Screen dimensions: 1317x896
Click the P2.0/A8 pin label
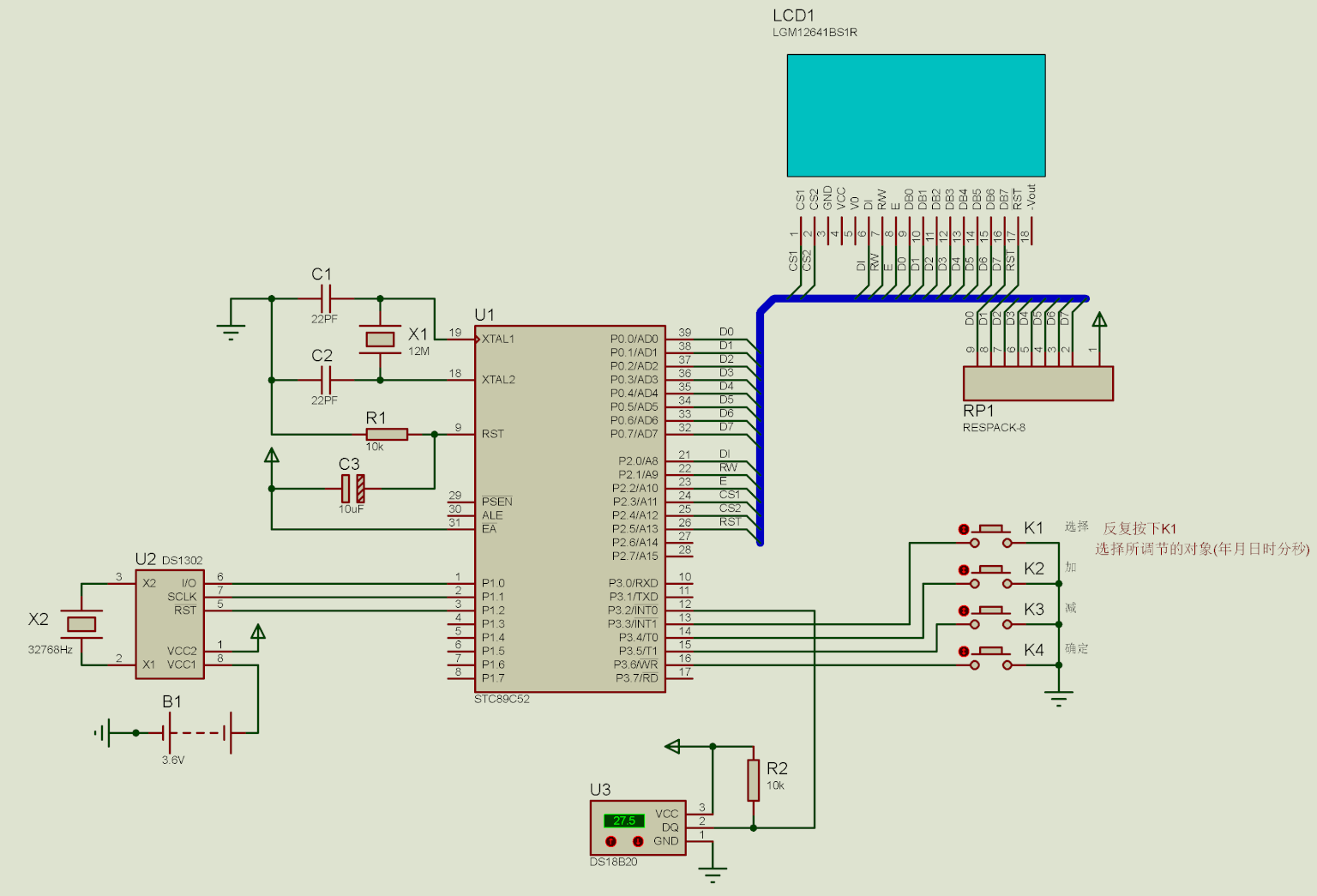[638, 461]
